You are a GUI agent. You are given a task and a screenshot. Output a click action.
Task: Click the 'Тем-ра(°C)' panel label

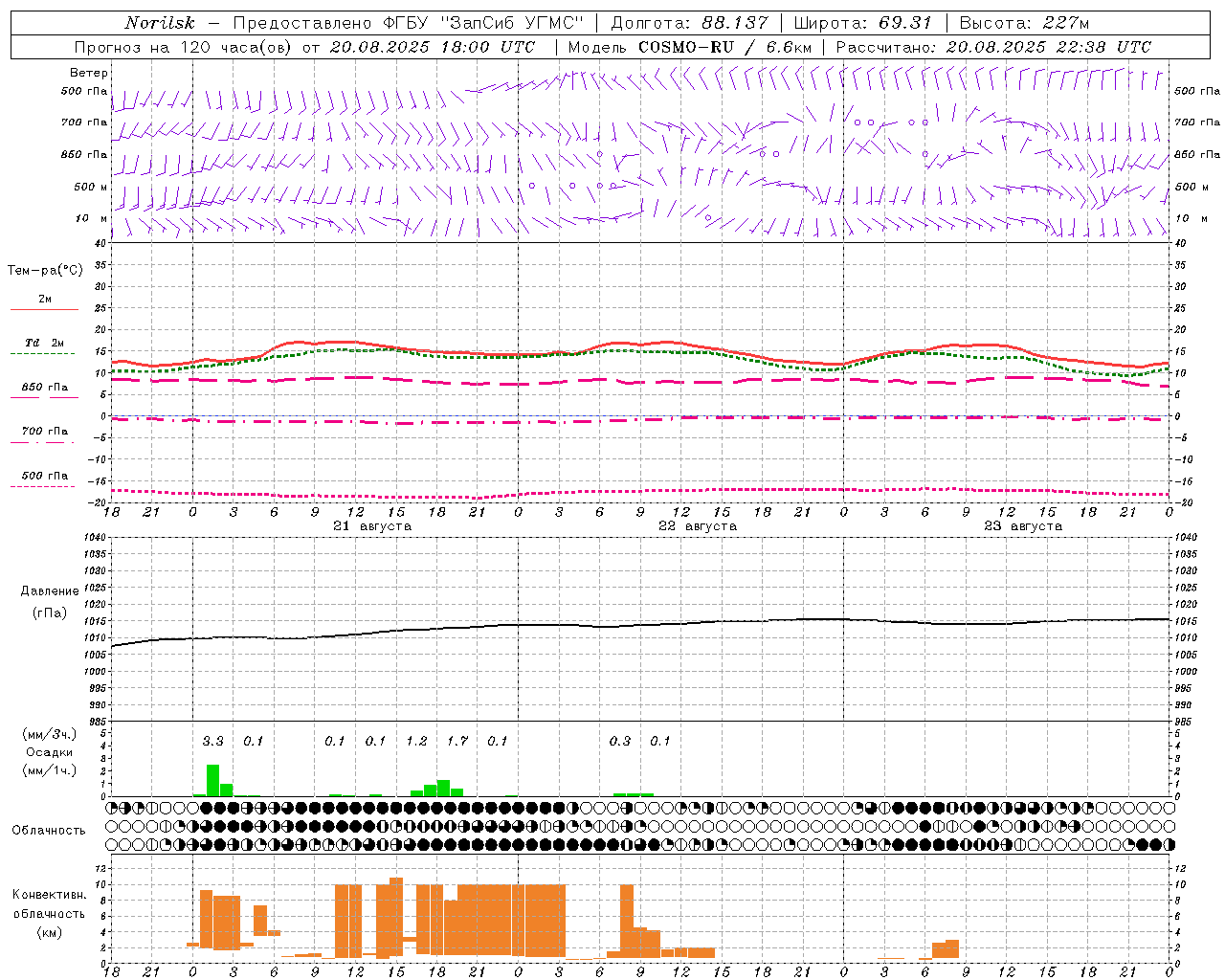click(x=45, y=271)
